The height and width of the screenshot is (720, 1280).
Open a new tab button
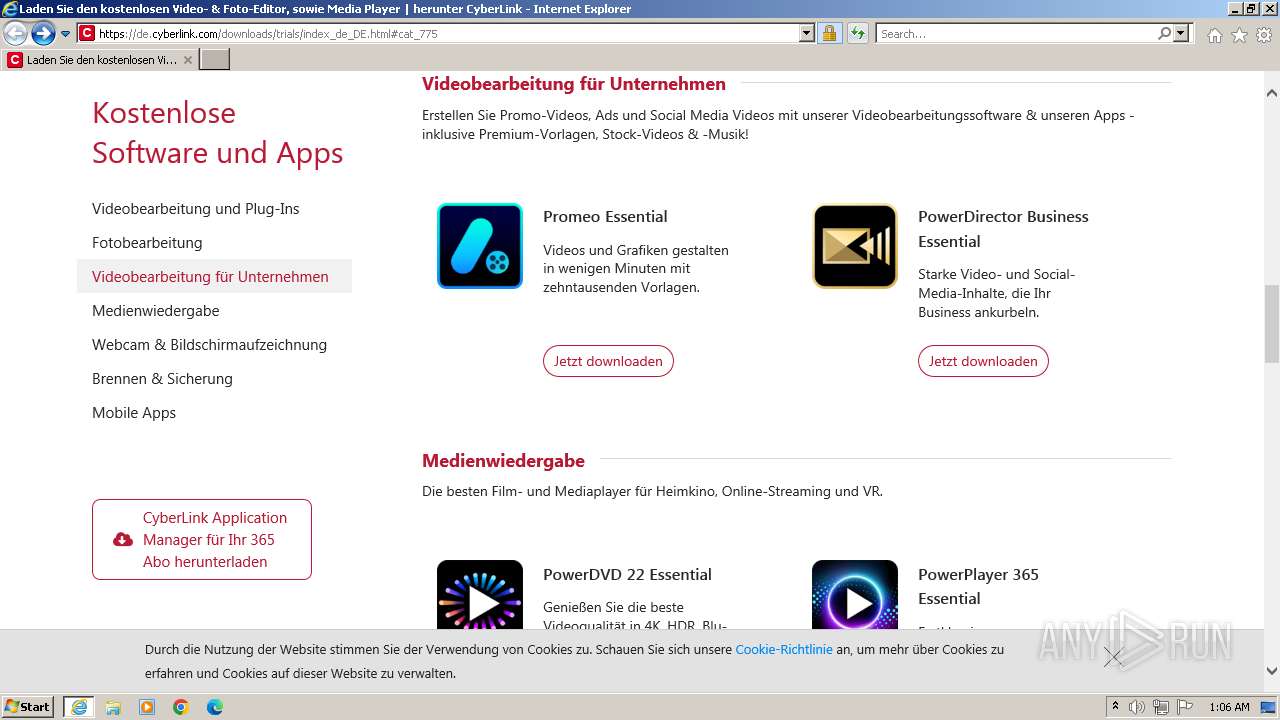[215, 60]
